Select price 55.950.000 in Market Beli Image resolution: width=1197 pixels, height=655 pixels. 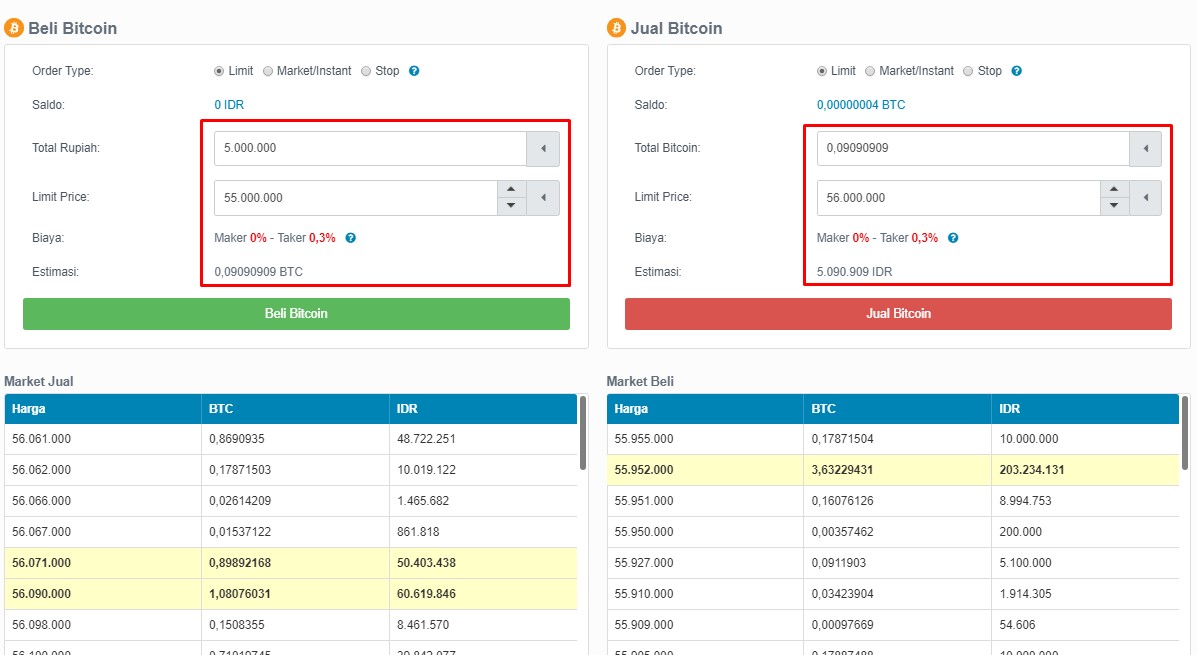click(x=644, y=532)
